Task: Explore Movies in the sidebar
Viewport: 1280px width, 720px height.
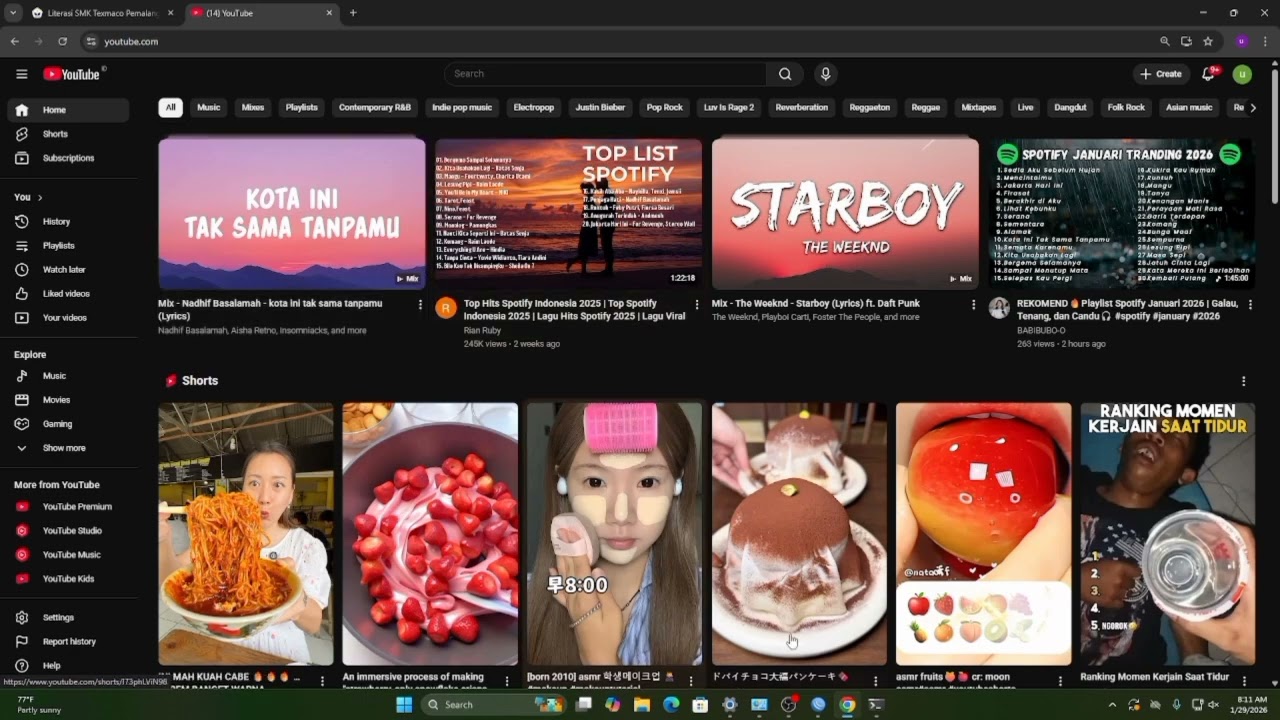Action: click(x=68, y=400)
